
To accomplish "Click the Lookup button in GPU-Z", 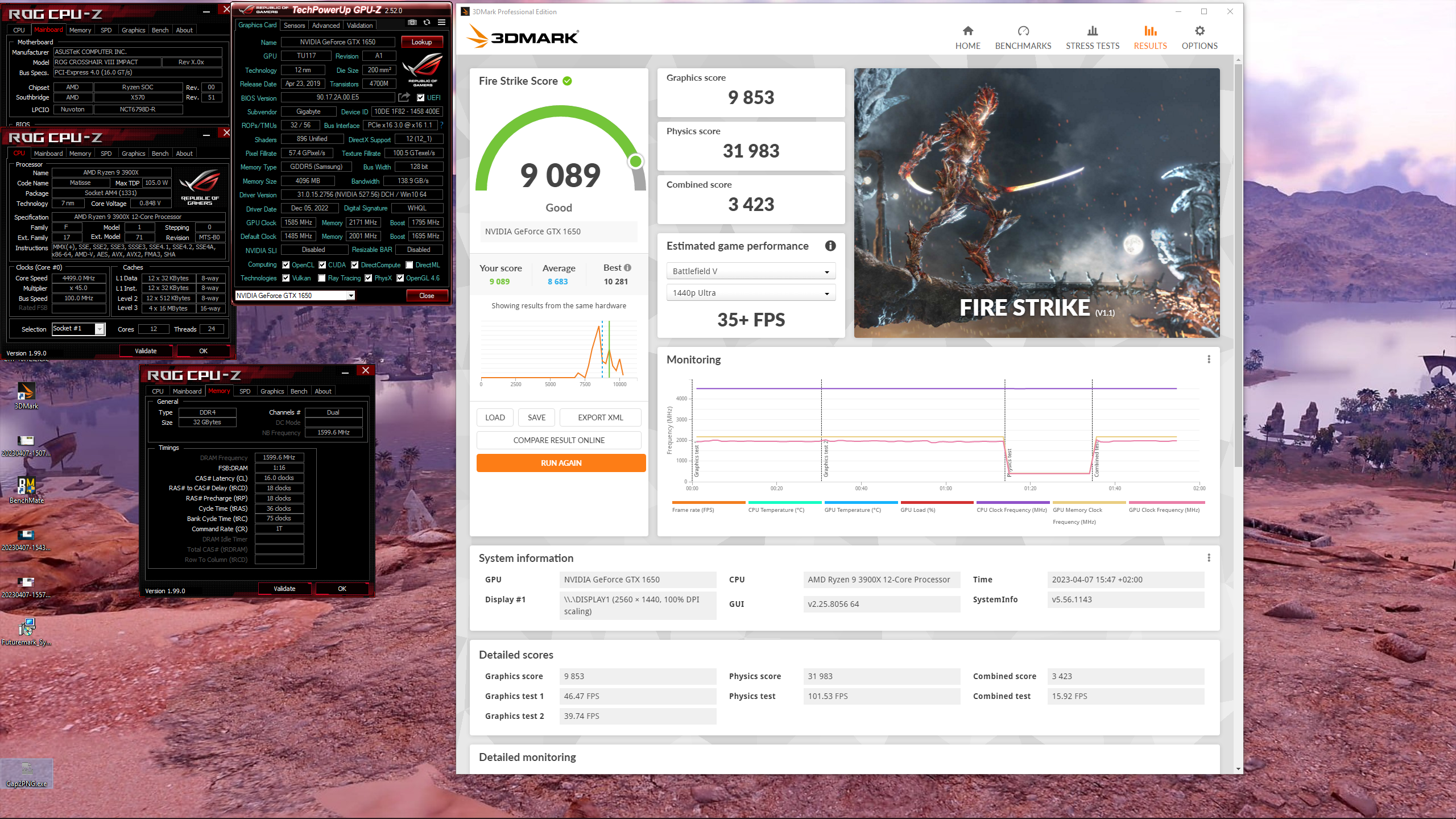I will [x=421, y=42].
